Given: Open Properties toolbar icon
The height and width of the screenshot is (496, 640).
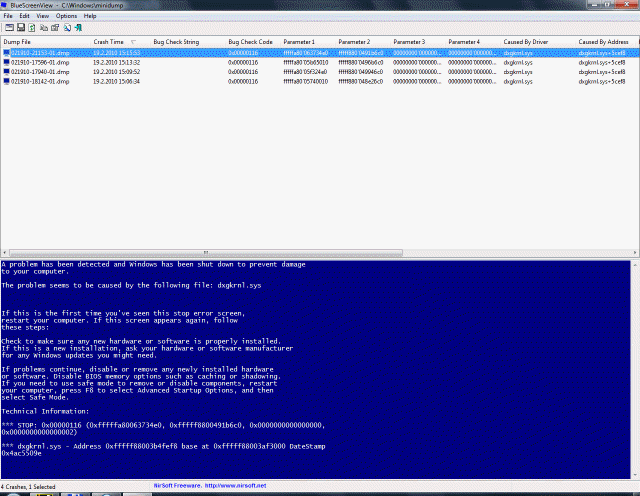Looking at the screenshot, I should point(55,28).
